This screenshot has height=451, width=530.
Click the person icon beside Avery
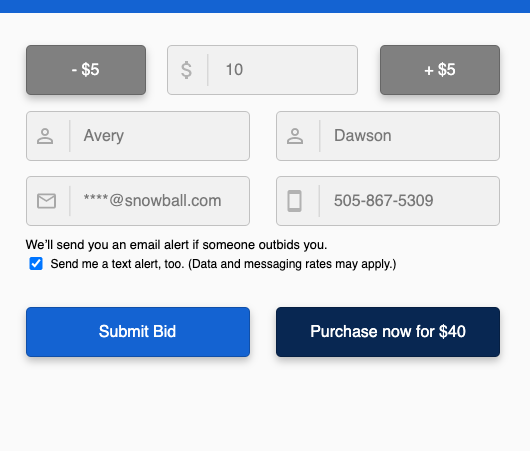(45, 136)
